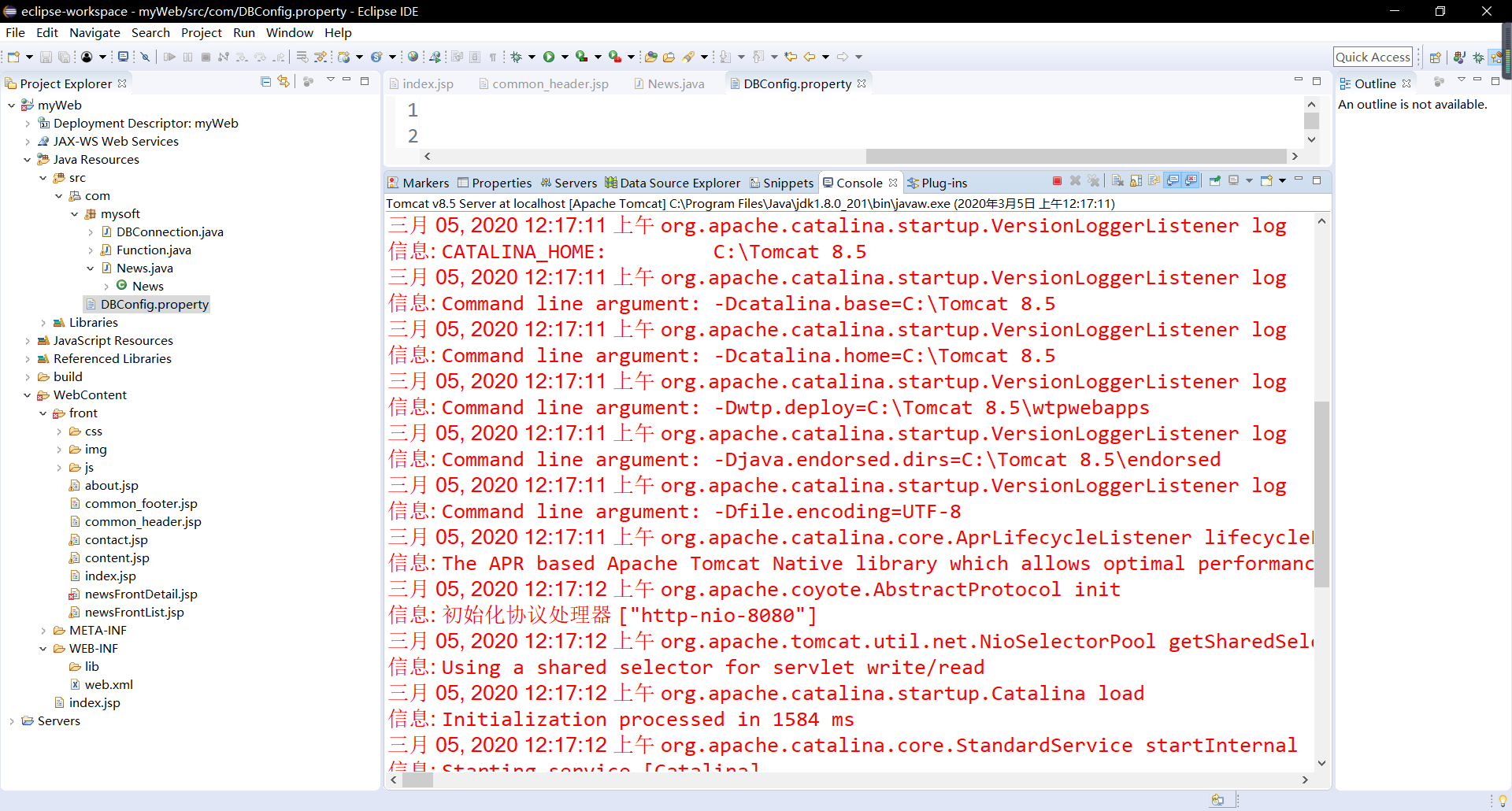The width and height of the screenshot is (1512, 811).
Task: Click Open Console icon in Console toolbar
Action: click(x=1266, y=181)
